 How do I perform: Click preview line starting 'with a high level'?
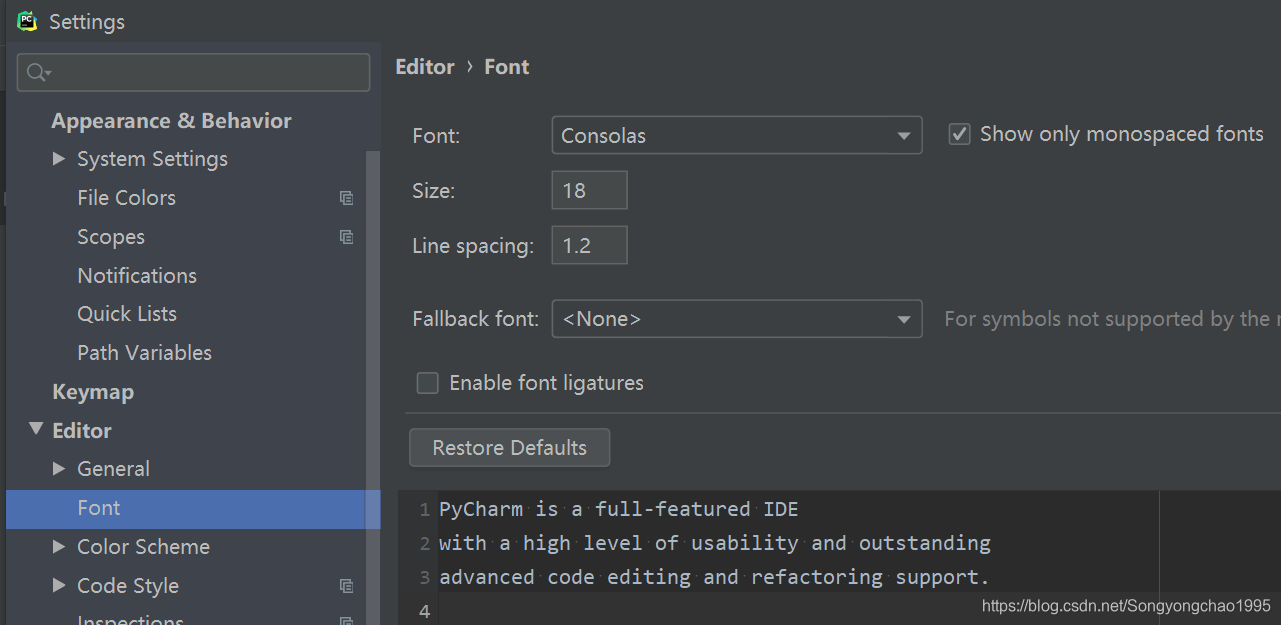pos(715,543)
